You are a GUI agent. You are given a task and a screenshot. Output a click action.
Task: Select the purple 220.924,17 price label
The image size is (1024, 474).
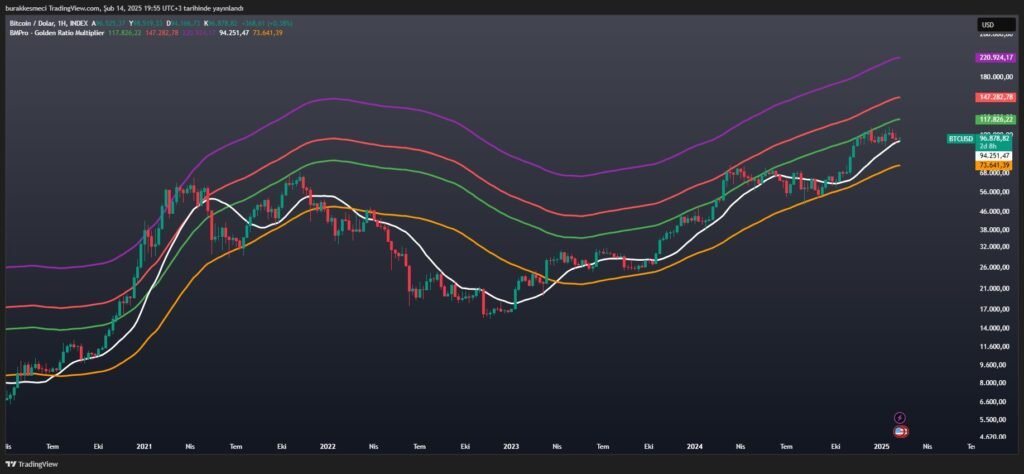(996, 58)
